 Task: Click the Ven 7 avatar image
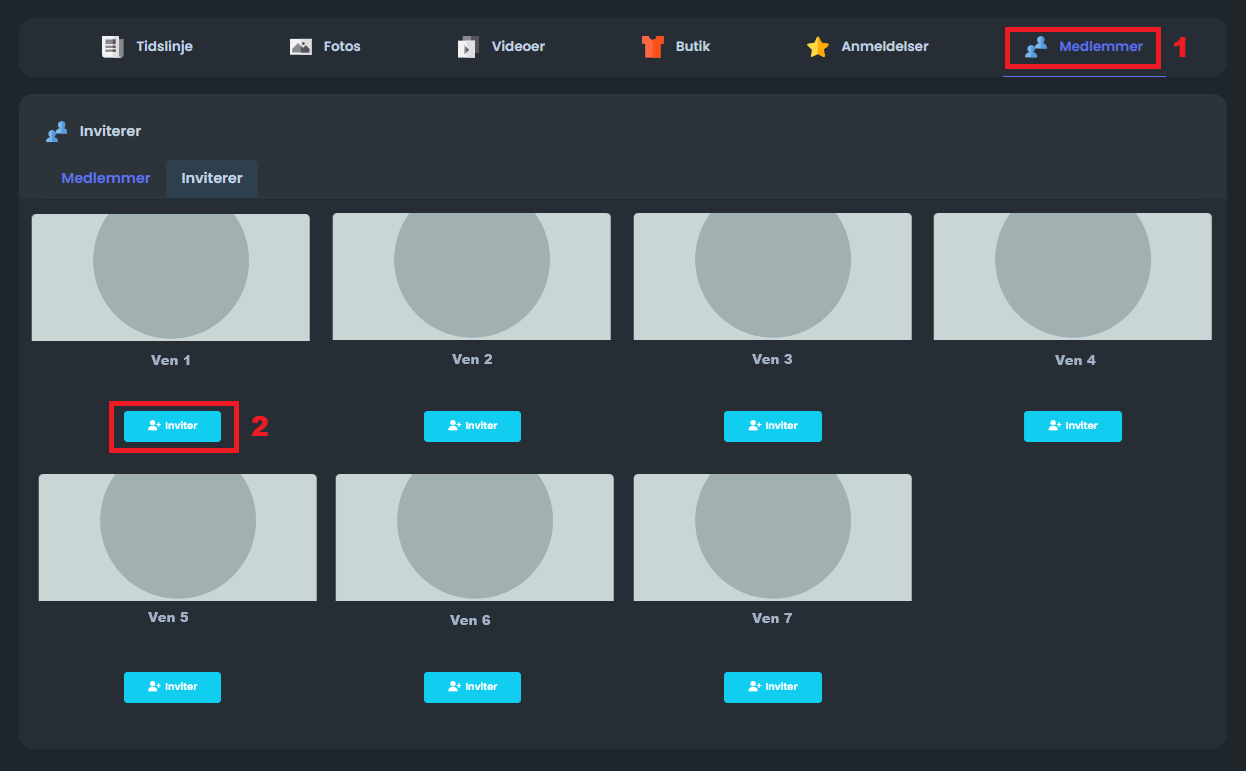coord(773,537)
